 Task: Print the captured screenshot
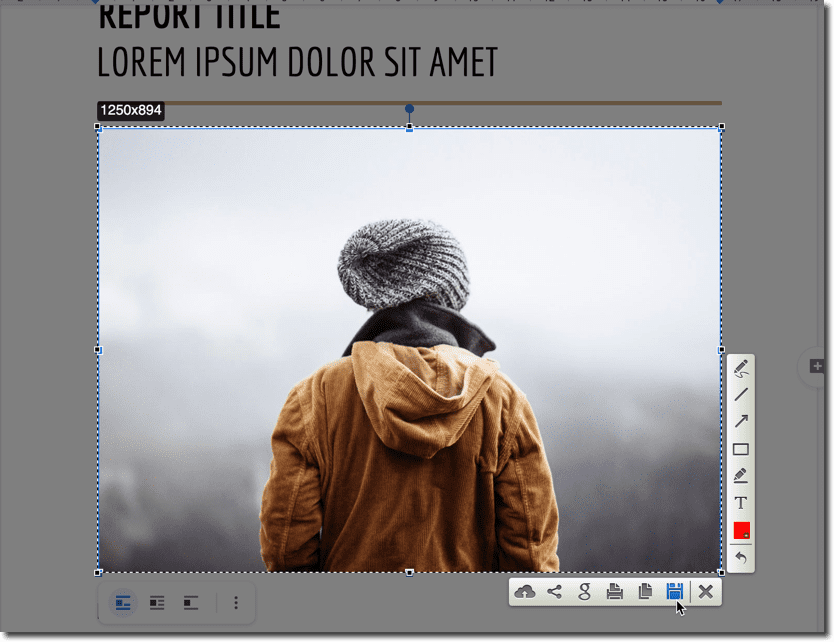point(615,591)
